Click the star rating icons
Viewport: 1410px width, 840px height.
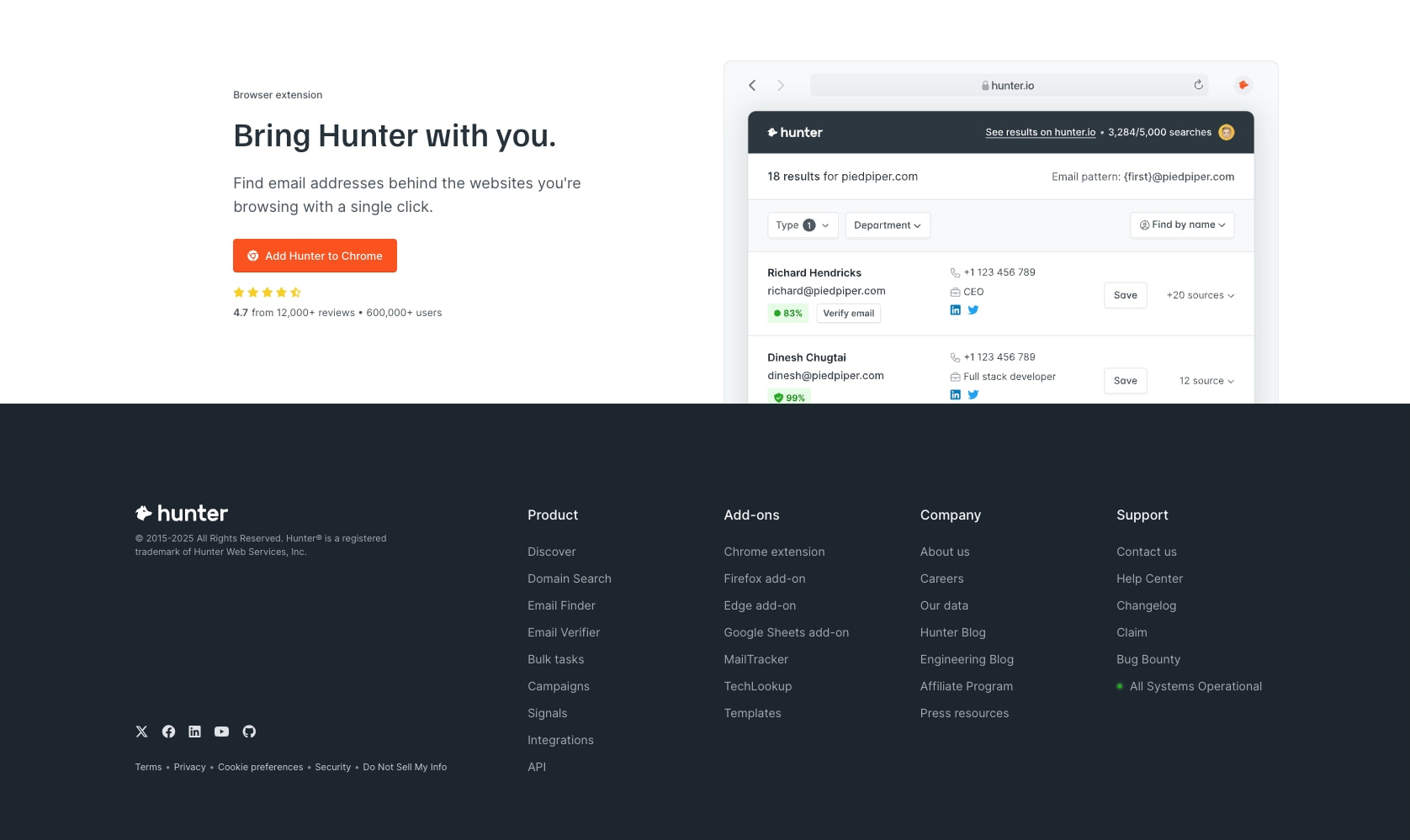(268, 293)
